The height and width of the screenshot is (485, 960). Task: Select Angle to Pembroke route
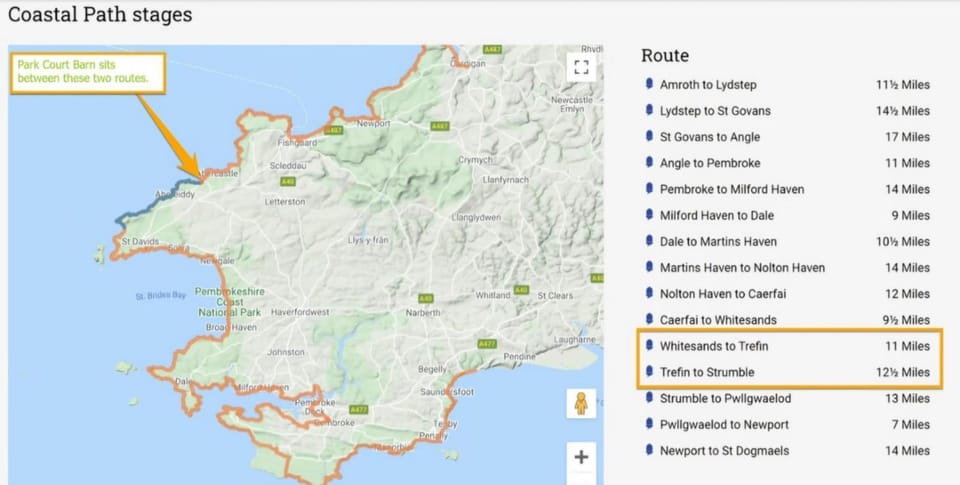[x=709, y=163]
